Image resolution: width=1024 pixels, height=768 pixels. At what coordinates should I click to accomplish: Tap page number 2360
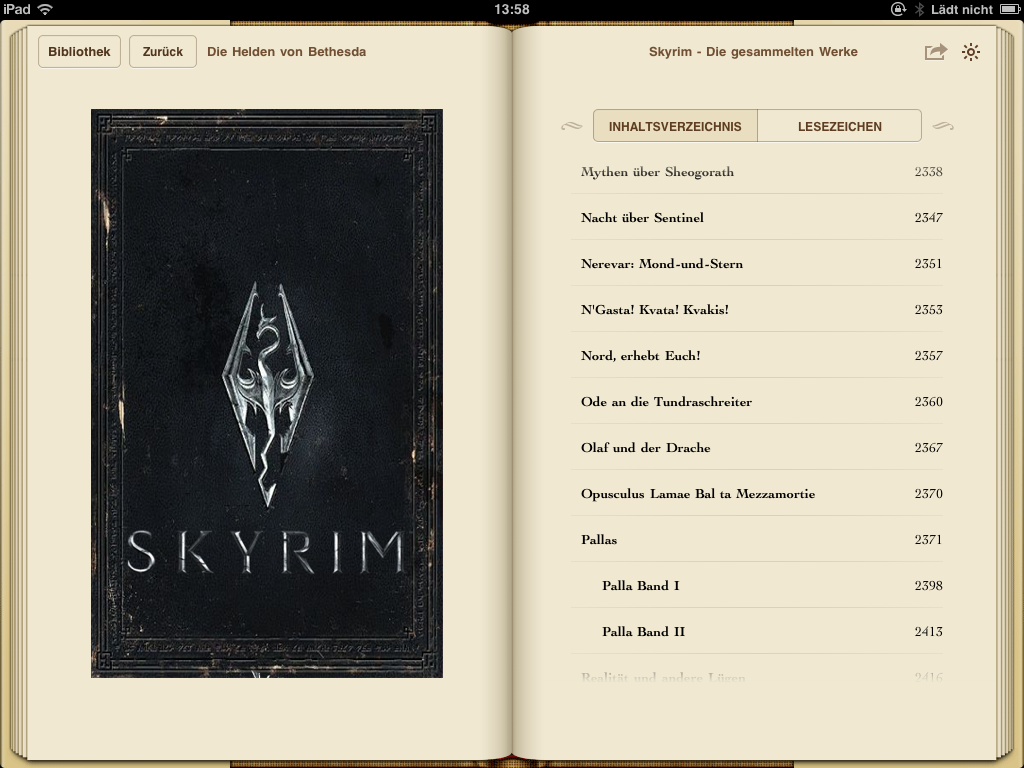click(928, 402)
